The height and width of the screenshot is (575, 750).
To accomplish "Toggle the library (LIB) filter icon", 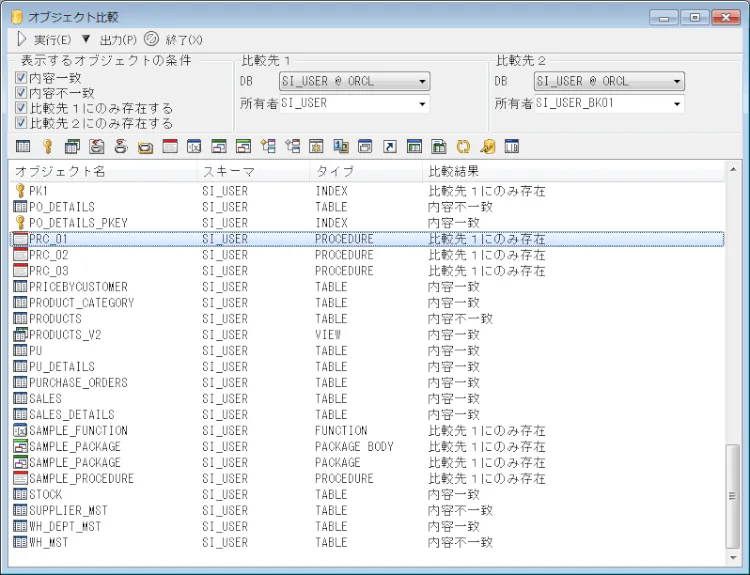I will (x=512, y=146).
